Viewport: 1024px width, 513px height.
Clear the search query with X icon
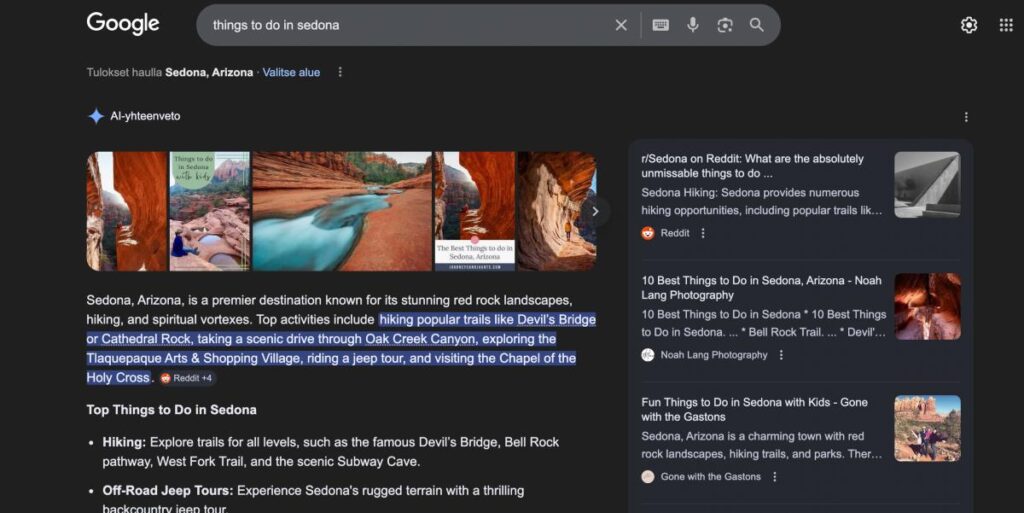click(621, 25)
